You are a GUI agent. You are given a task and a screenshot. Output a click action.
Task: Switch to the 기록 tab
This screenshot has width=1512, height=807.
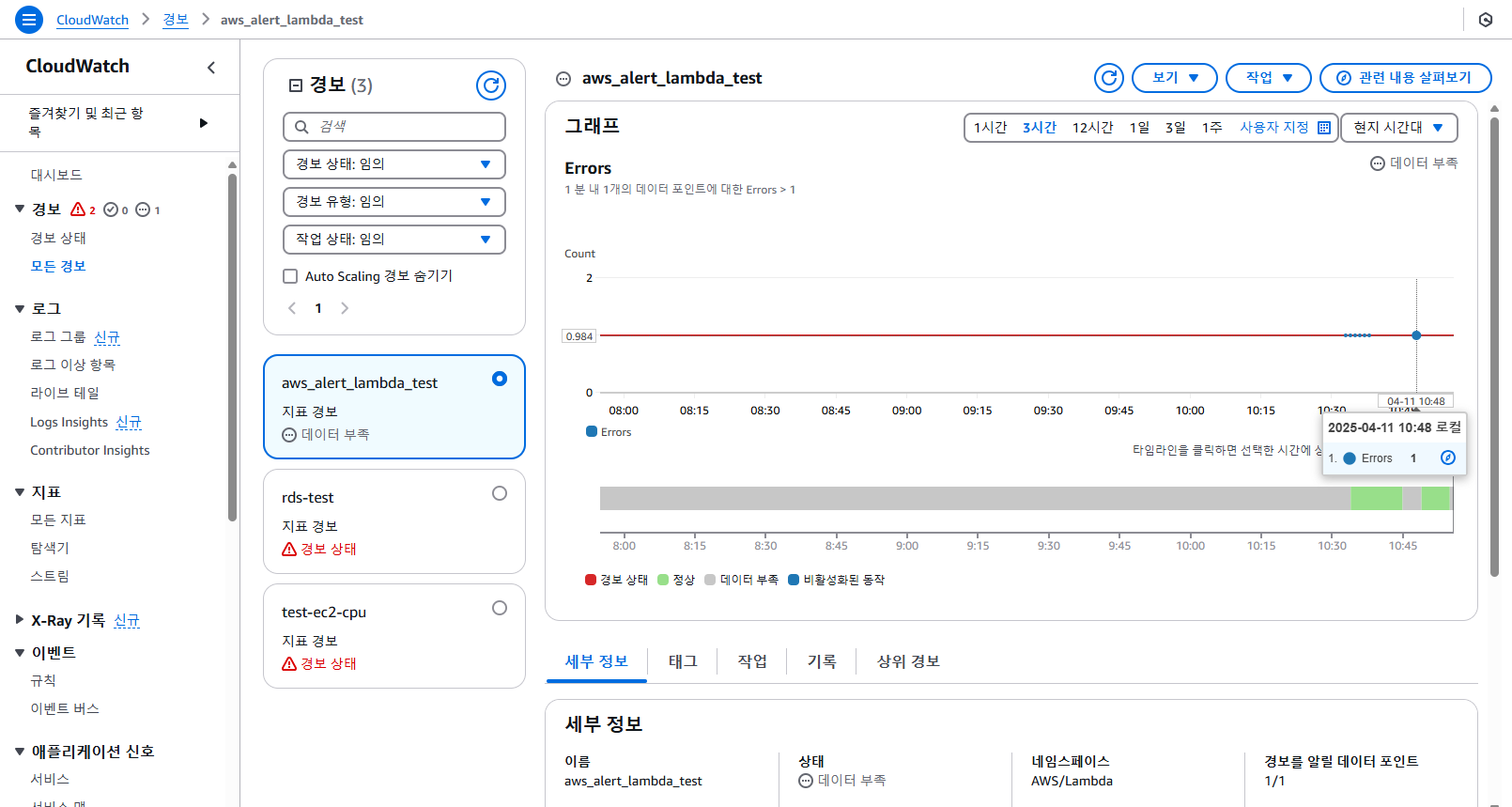821,661
